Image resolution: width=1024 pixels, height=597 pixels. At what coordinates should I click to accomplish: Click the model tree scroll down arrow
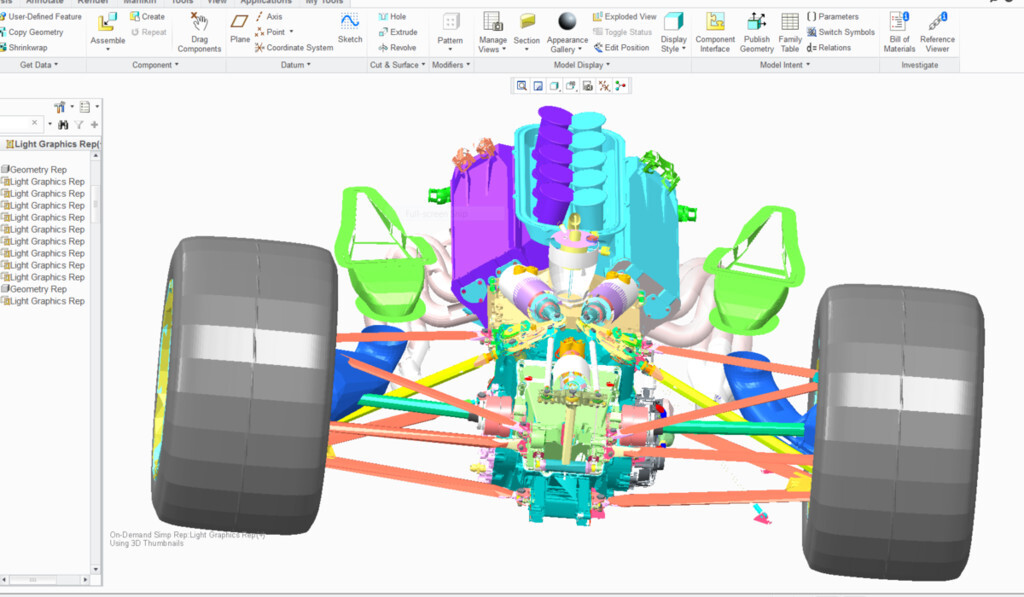click(95, 569)
